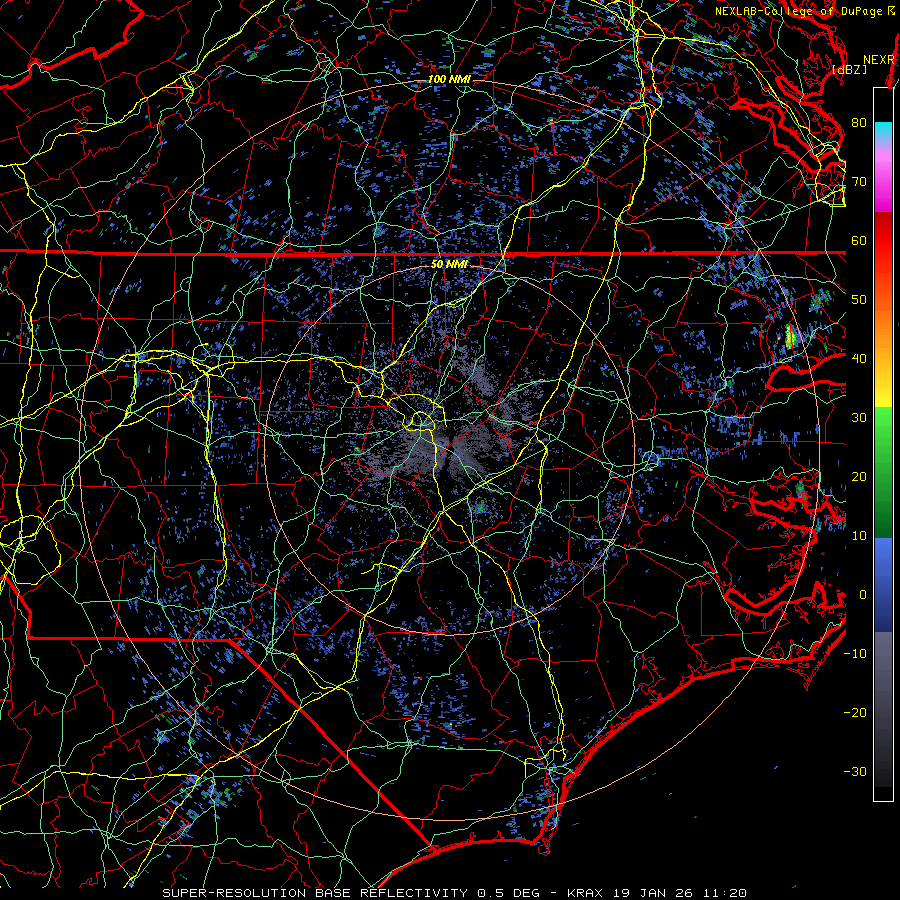Pick the magenta-pink segment of the color bar

pos(883,178)
